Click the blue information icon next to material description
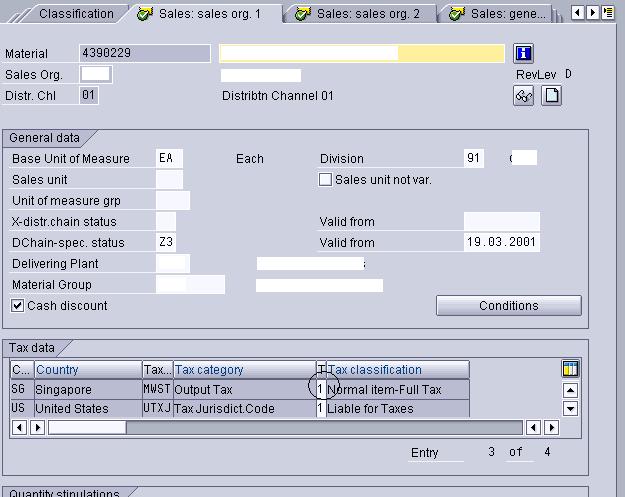This screenshot has width=625, height=497. [x=523, y=53]
